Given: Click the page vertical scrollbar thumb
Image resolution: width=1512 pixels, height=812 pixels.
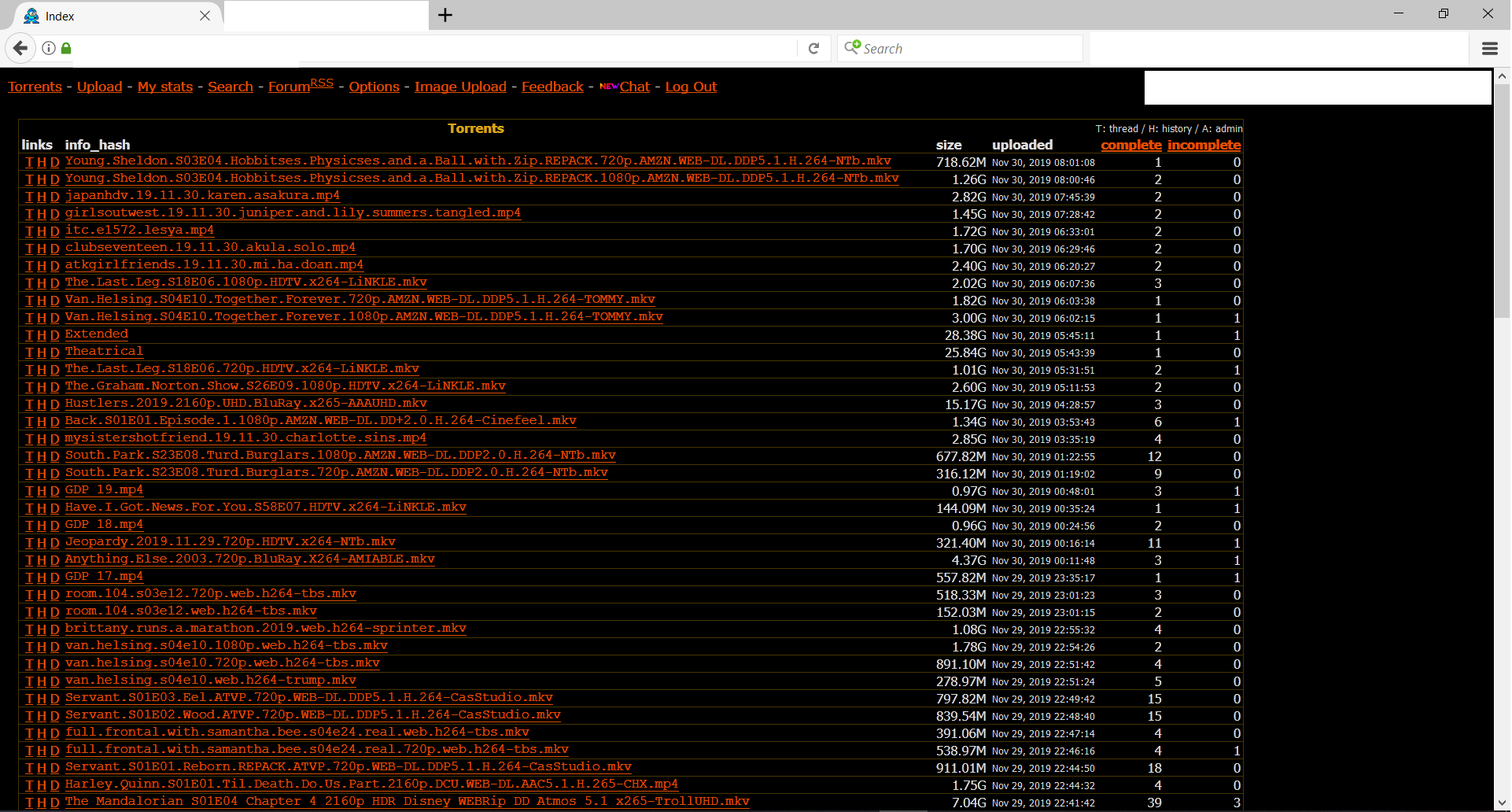Looking at the screenshot, I should 1502,201.
